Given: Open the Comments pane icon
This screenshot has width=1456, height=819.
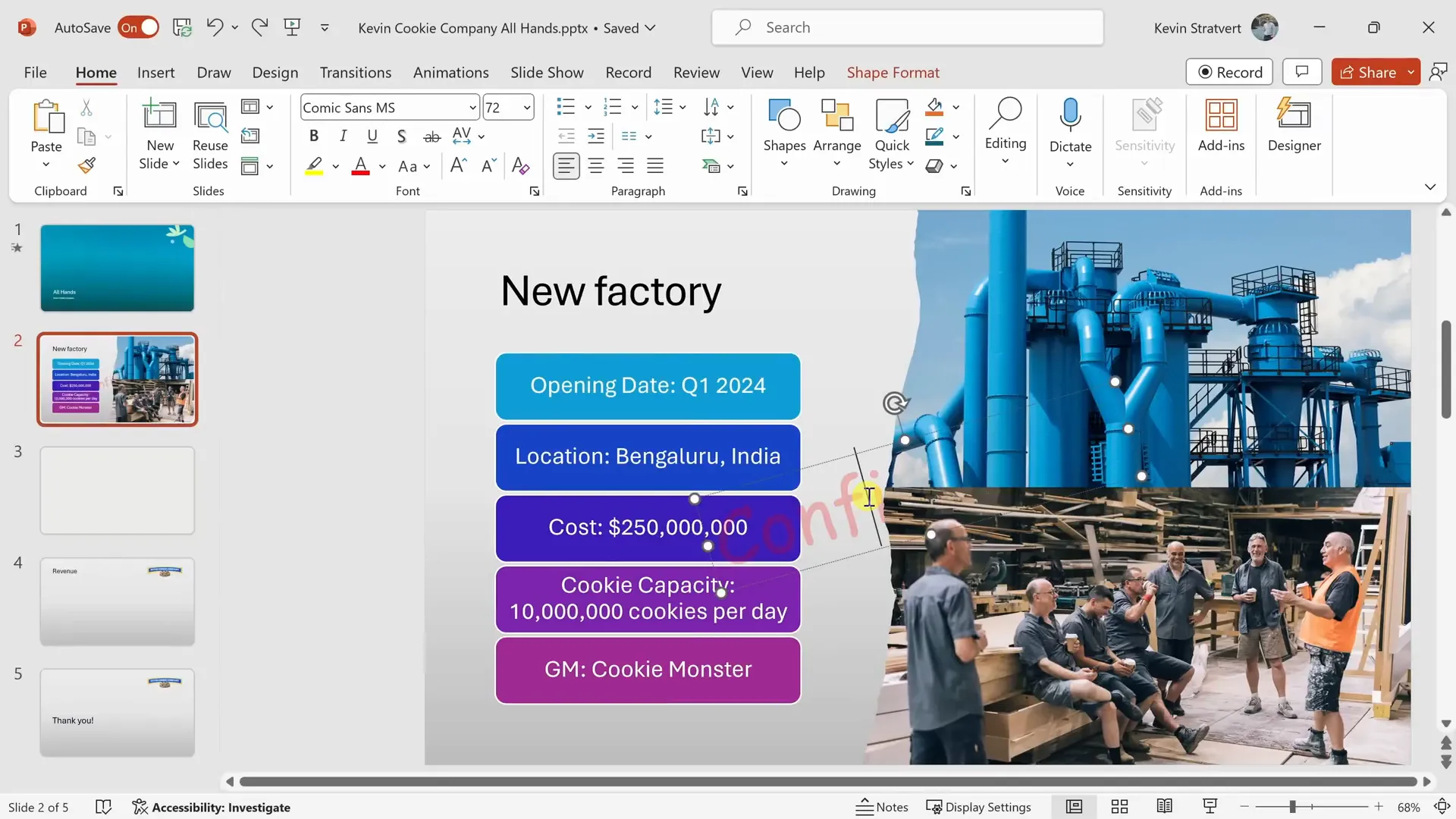Looking at the screenshot, I should [x=1302, y=72].
